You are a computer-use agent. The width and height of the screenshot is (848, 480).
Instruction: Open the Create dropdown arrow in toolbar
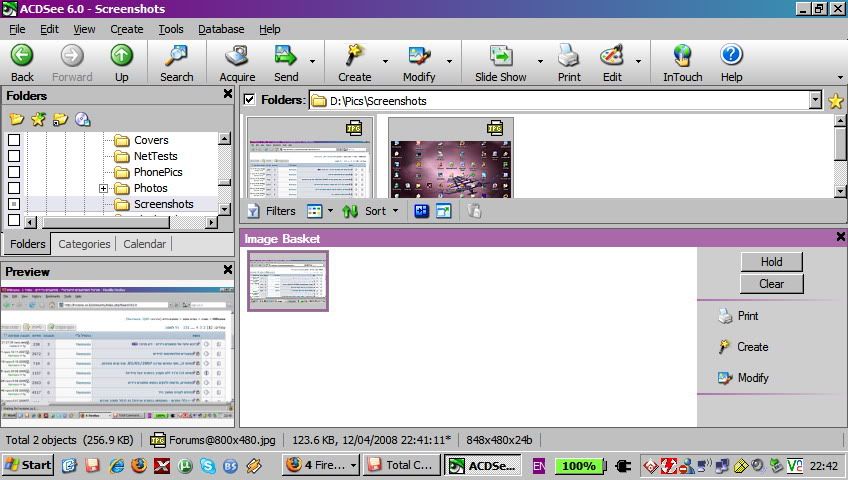tap(385, 61)
